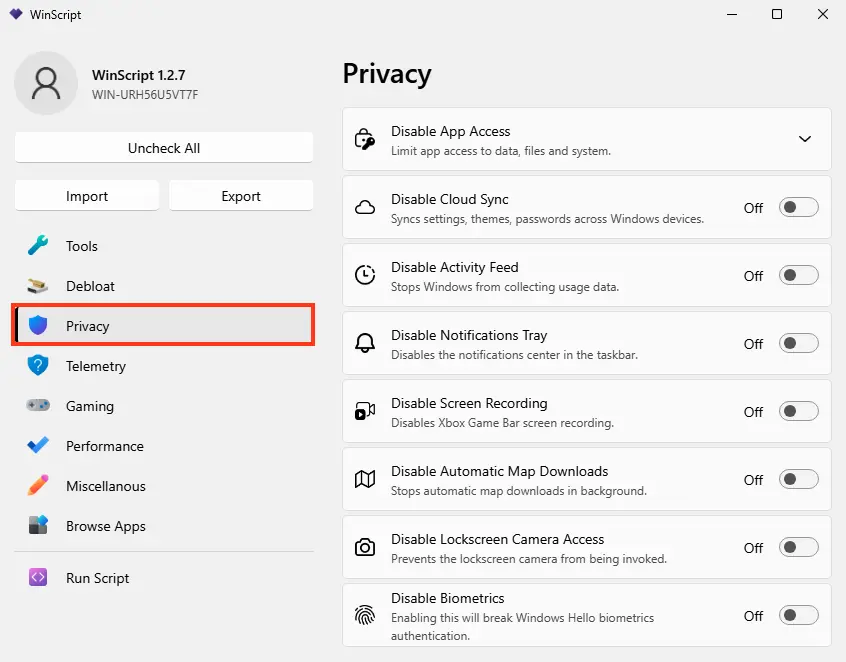The width and height of the screenshot is (846, 662).
Task: Toggle Disable Cloud Sync switch
Action: click(799, 207)
